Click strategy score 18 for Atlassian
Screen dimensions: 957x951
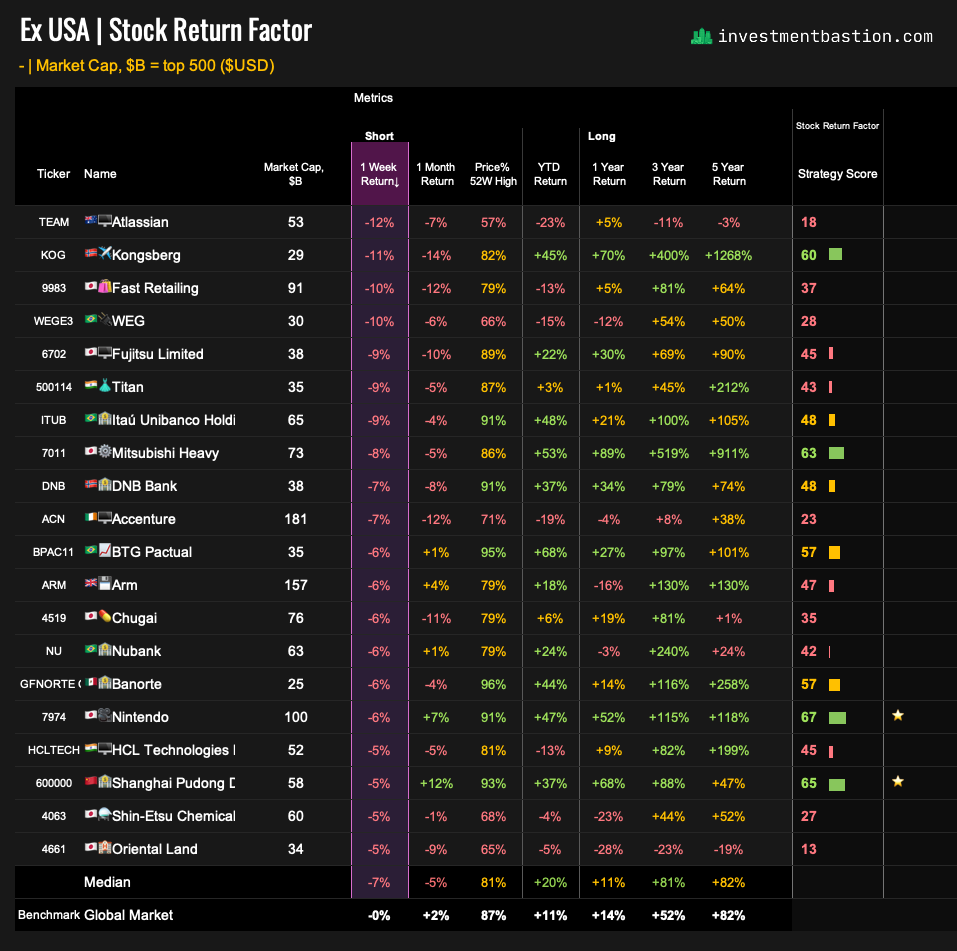[809, 222]
